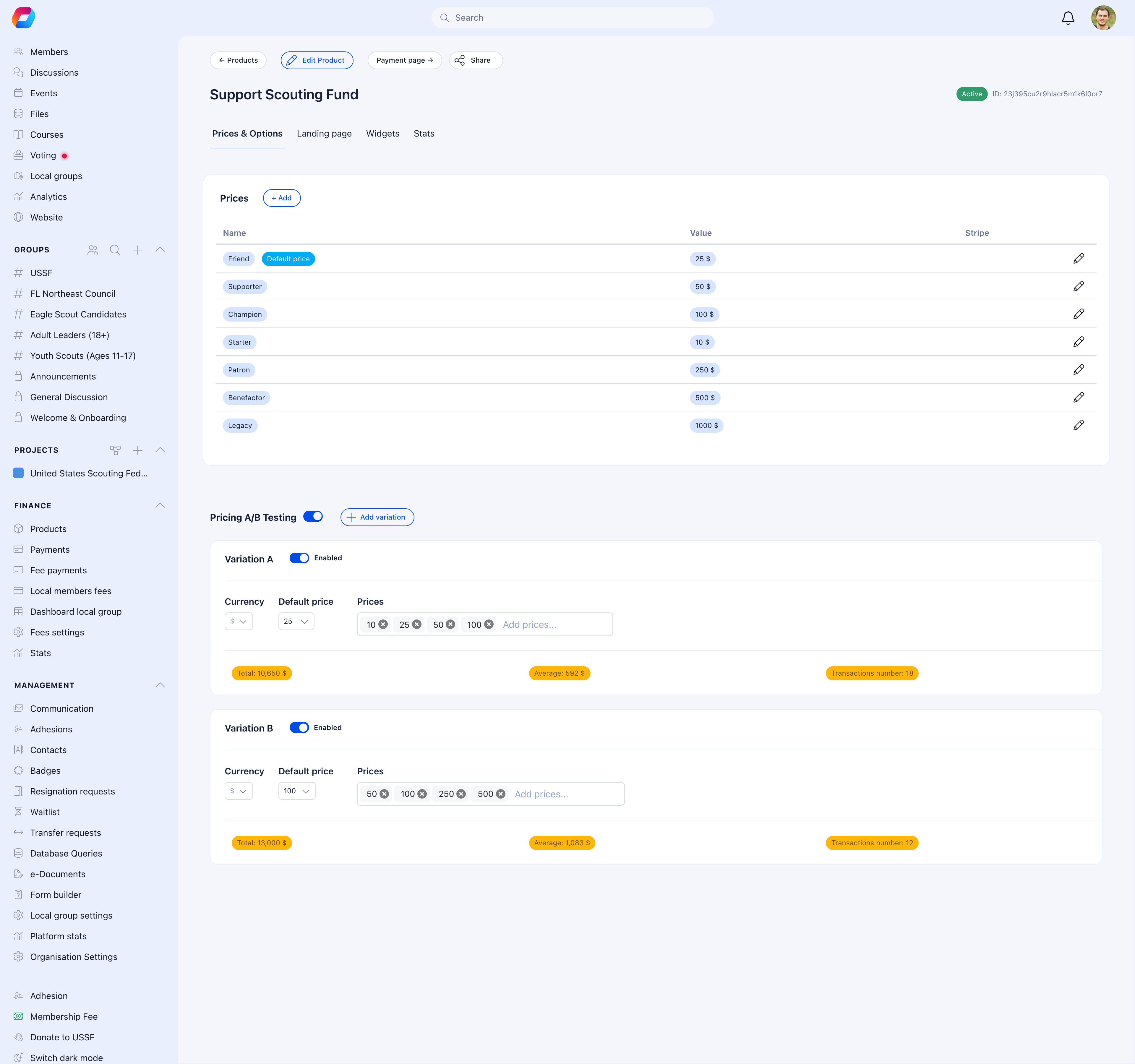Click the edit pencil icon for Friend price

(1079, 258)
